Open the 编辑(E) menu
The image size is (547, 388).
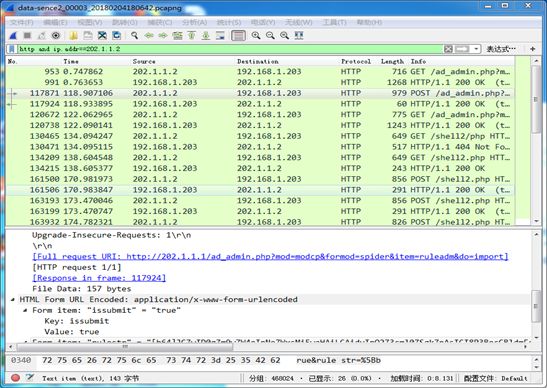click(55, 22)
